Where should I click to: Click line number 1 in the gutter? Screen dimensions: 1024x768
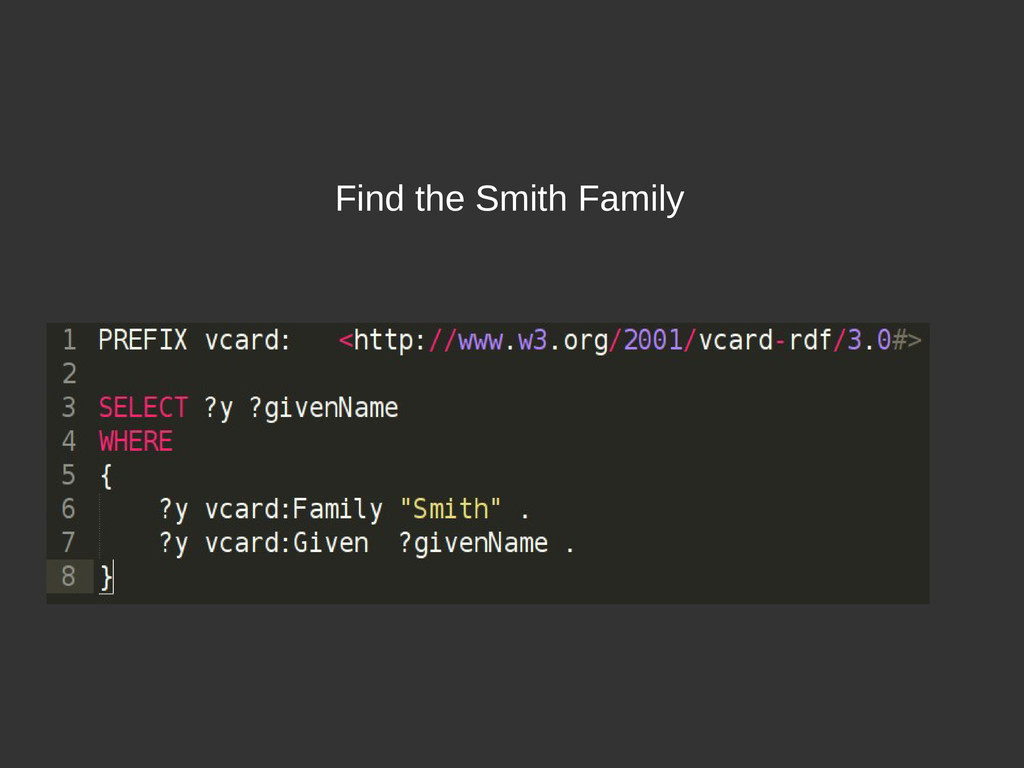coord(69,340)
